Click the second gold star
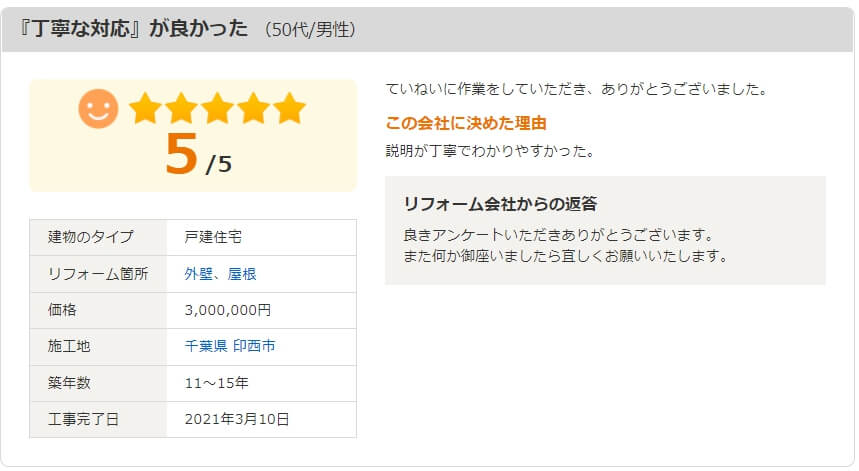The height and width of the screenshot is (471, 859). pos(181,108)
